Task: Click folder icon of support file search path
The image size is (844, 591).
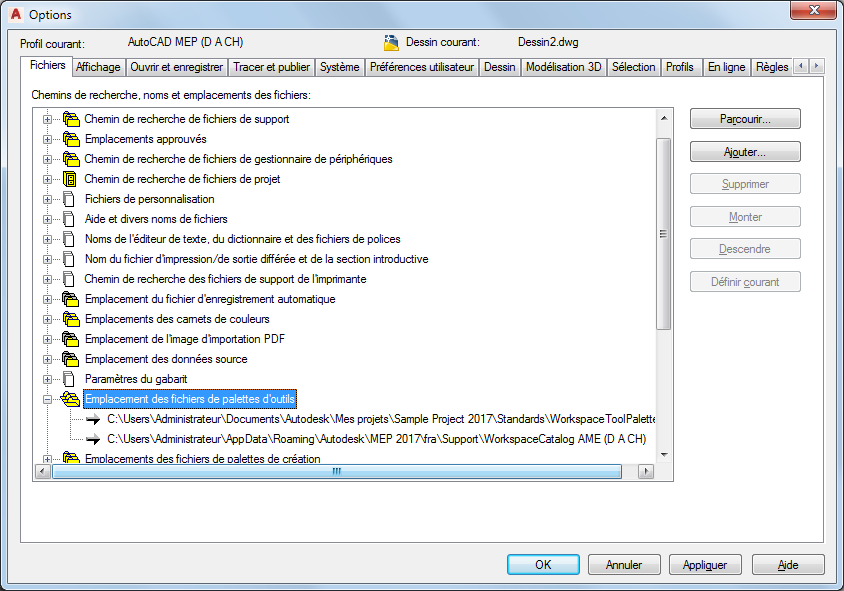Action: coord(71,119)
